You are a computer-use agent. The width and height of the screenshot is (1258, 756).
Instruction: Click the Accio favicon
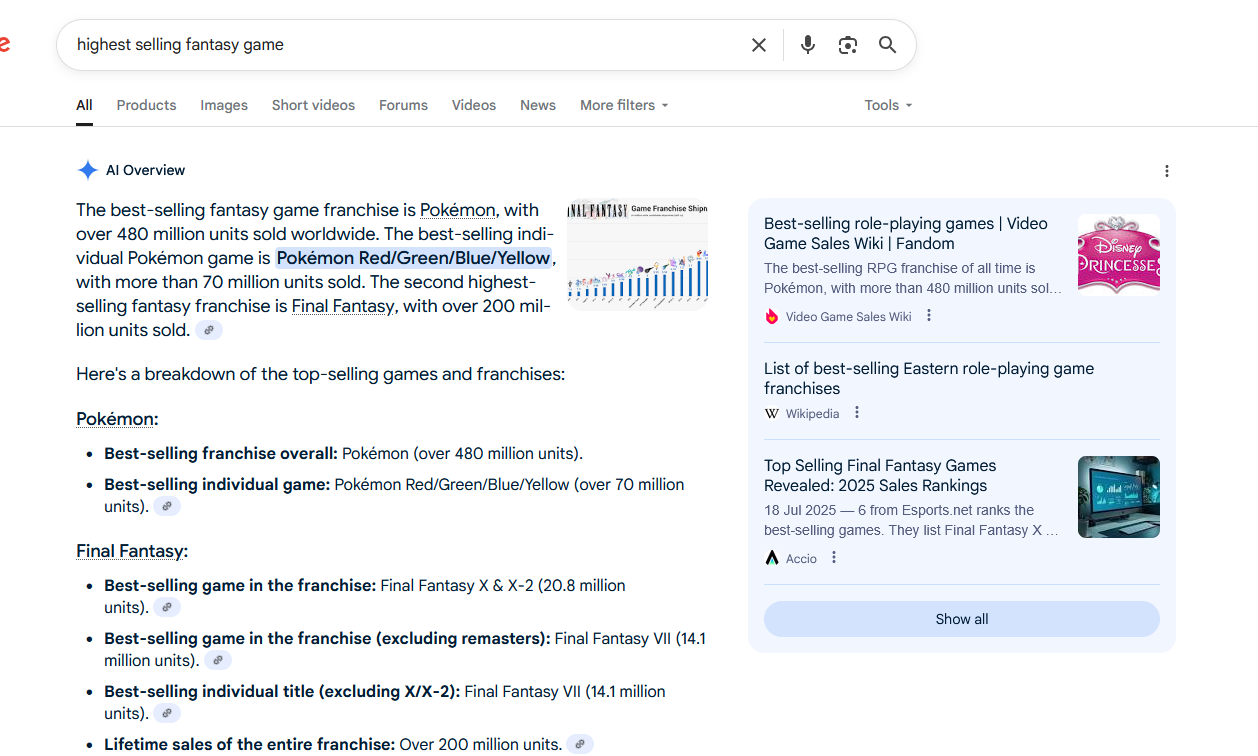[772, 558]
